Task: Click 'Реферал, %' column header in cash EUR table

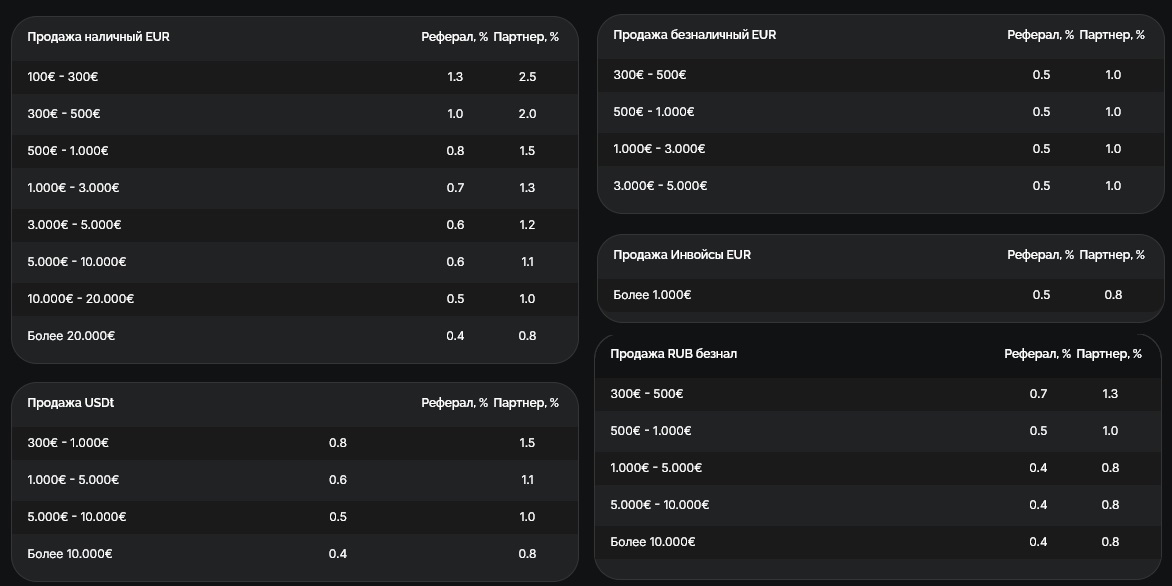Action: [454, 37]
